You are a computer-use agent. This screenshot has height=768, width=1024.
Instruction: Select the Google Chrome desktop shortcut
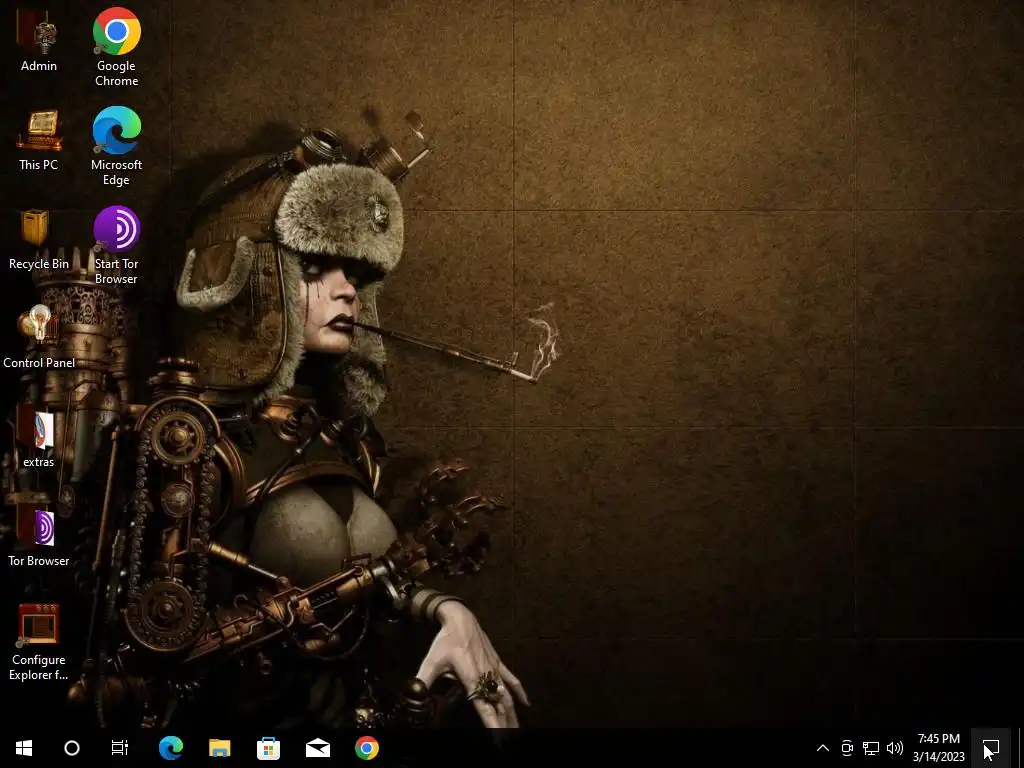tap(116, 47)
